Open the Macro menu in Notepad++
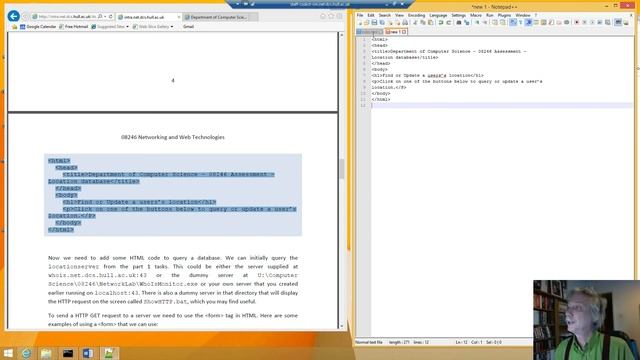 [476, 15]
